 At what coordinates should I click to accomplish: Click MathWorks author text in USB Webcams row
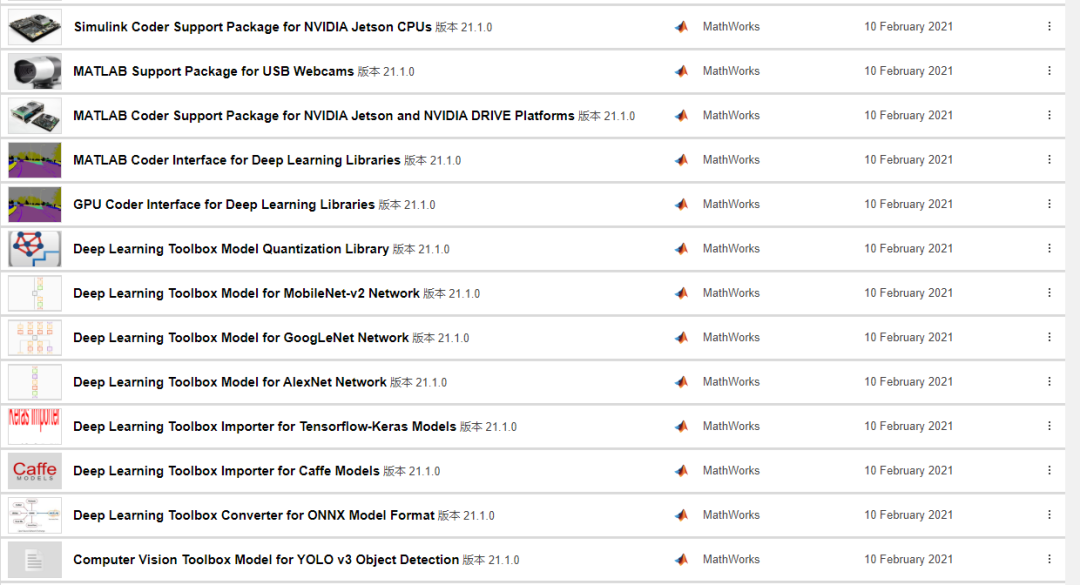click(731, 71)
